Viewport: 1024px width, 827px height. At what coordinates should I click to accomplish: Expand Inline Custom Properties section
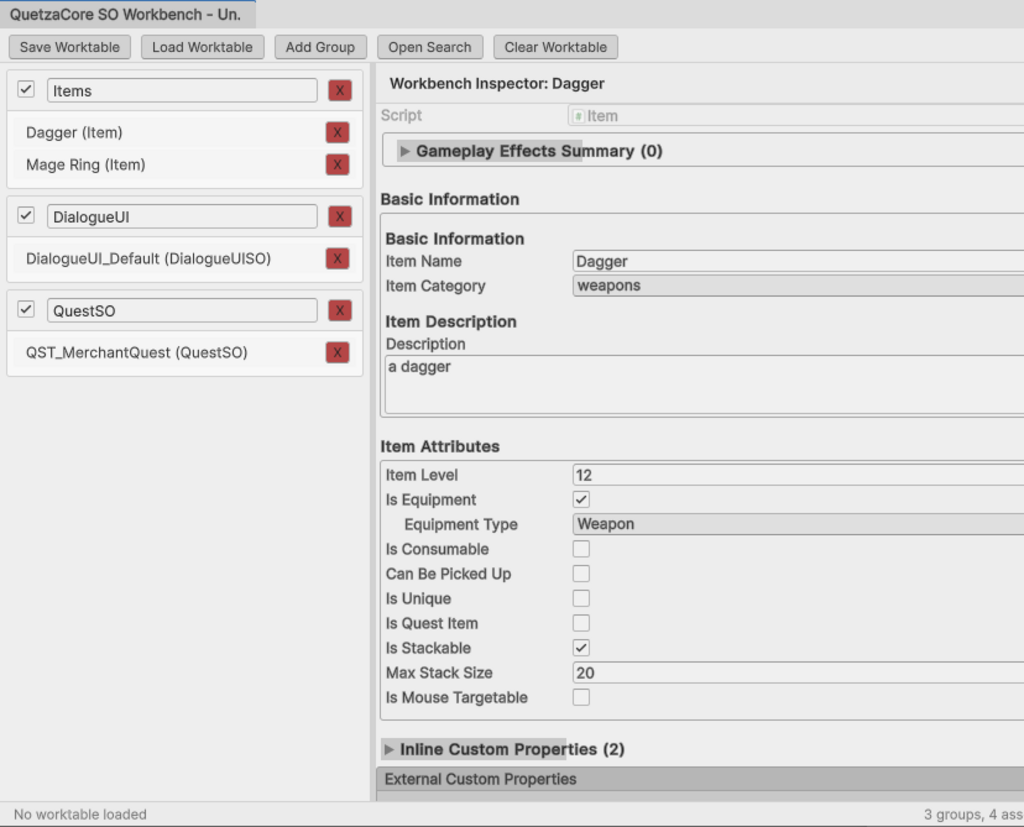click(x=389, y=749)
